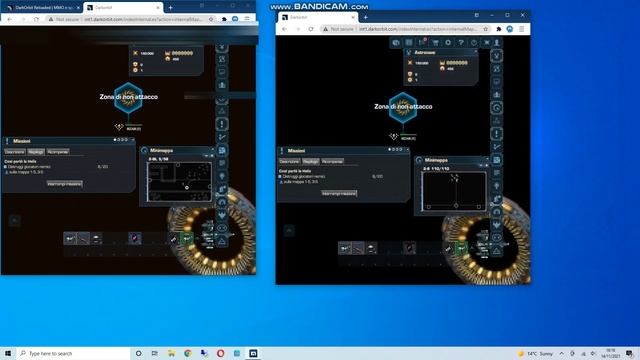Reload the page in right browser window
This screenshot has height=360, width=640.
(311, 29)
